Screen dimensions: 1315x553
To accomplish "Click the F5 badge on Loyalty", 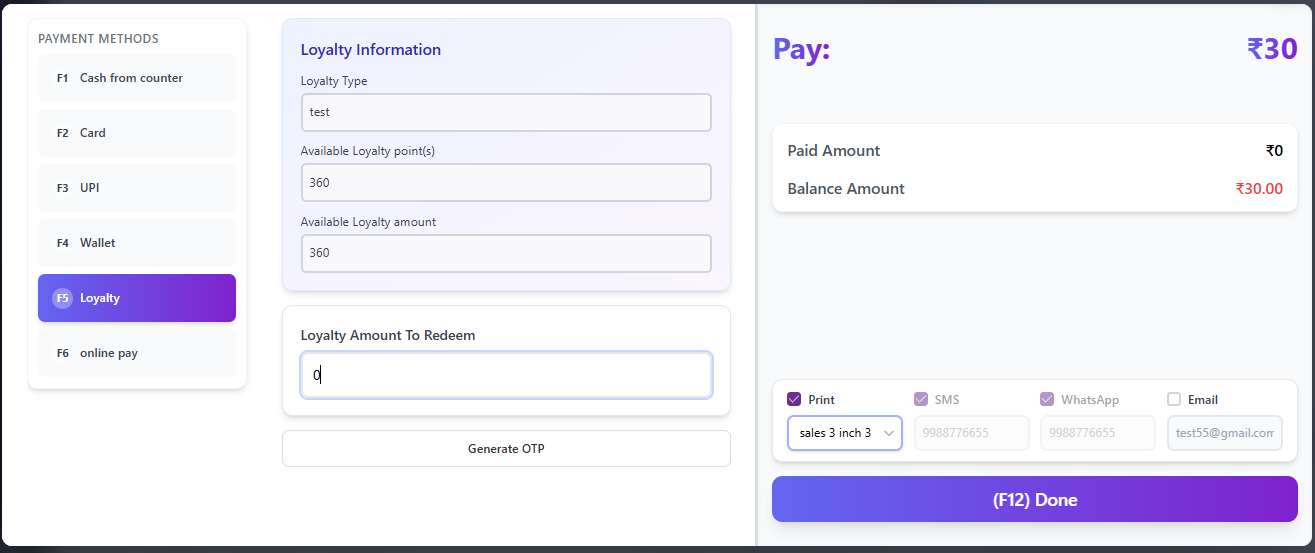I will tap(62, 298).
